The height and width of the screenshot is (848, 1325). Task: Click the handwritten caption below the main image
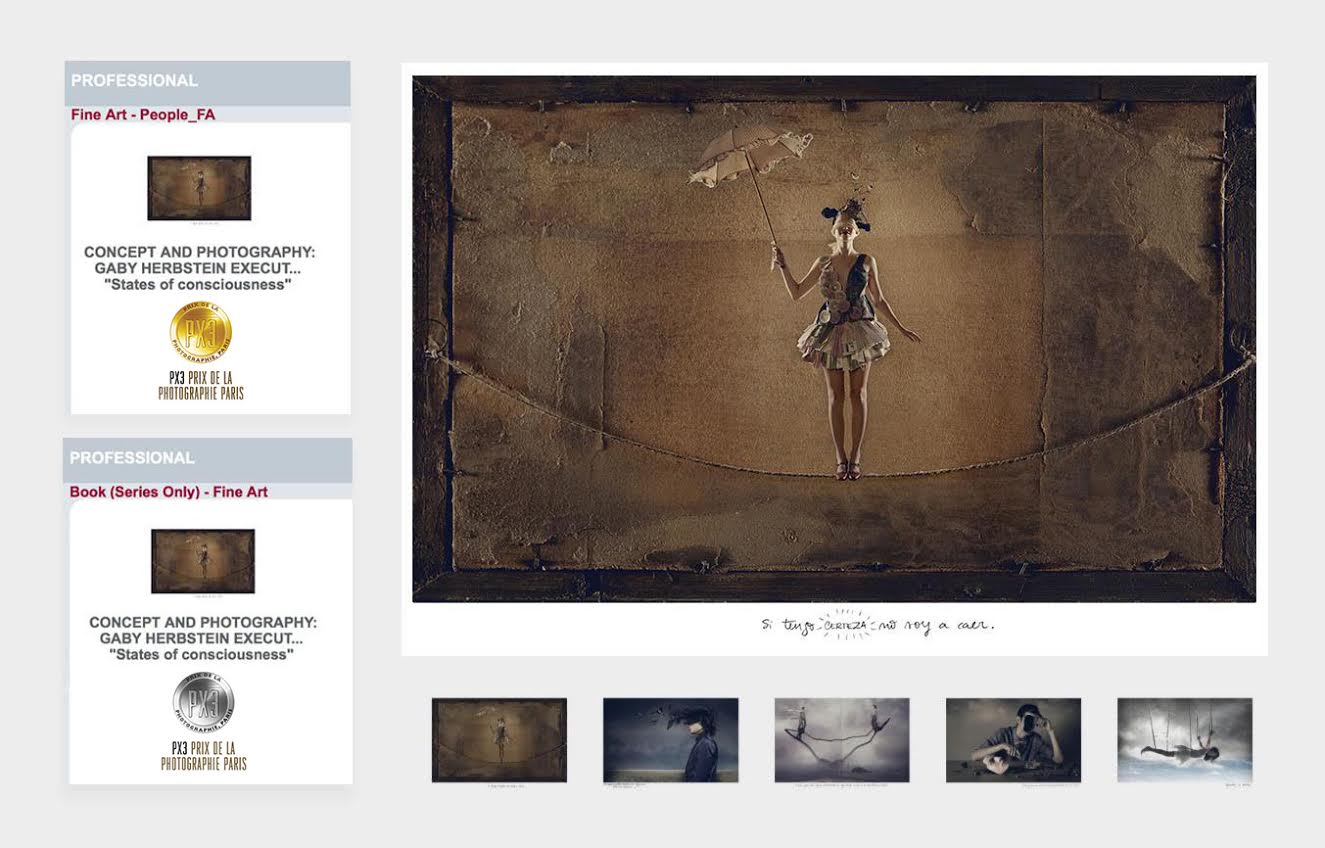tap(877, 626)
